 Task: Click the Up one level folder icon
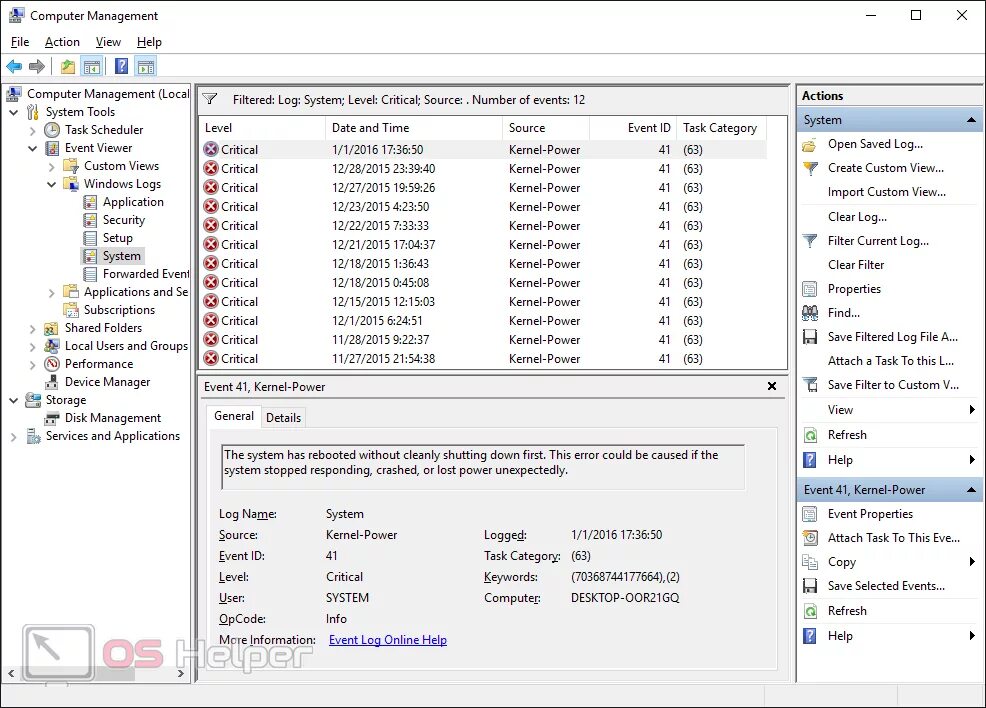point(68,66)
